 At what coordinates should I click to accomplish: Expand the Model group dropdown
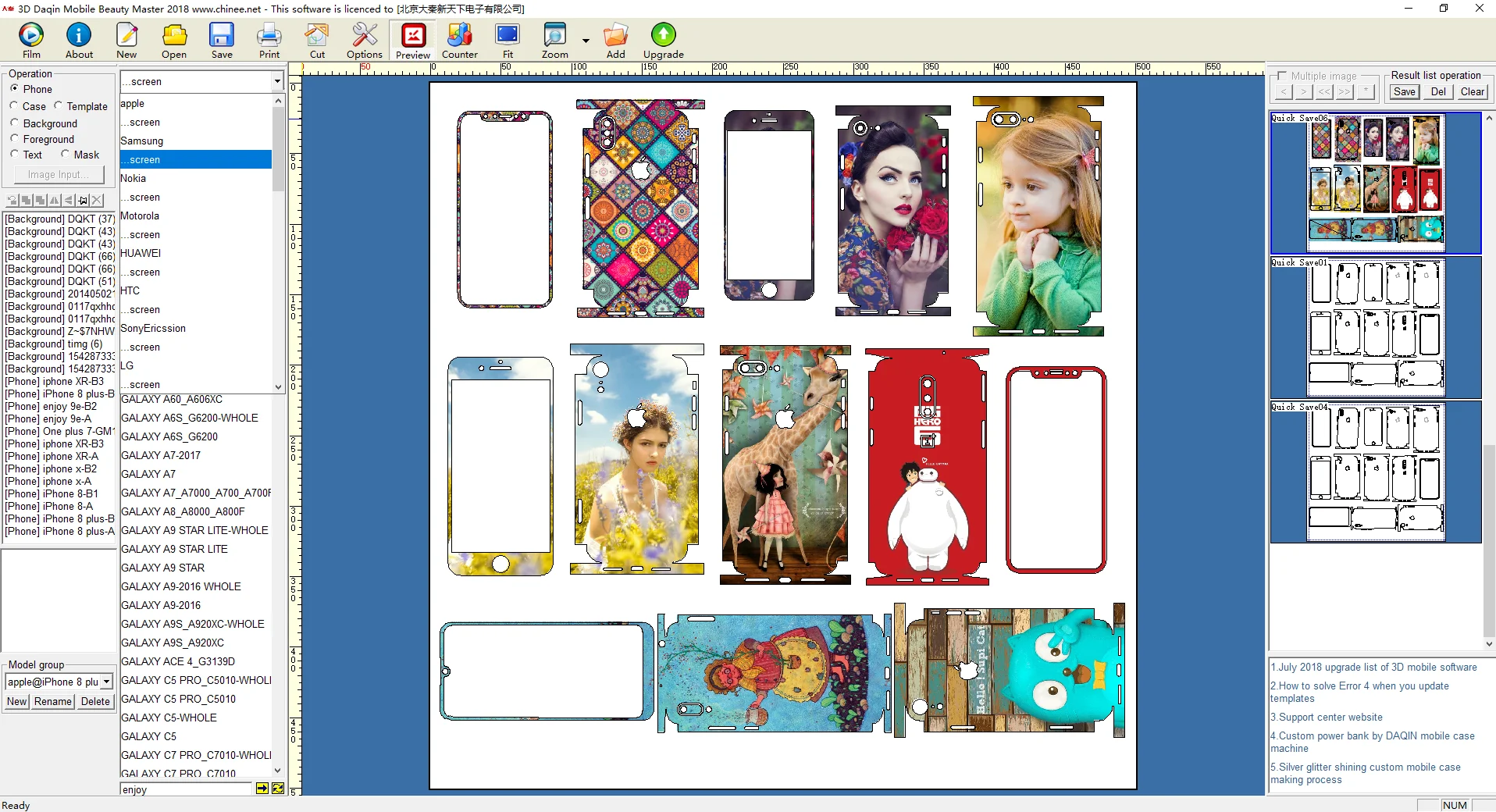[106, 682]
